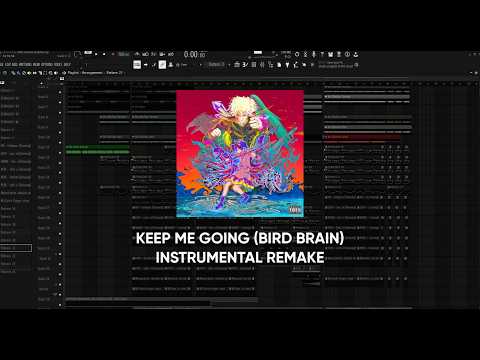This screenshot has height=360, width=480.
Task: Open the circled info icon in toolbar
Action: pyautogui.click(x=347, y=54)
